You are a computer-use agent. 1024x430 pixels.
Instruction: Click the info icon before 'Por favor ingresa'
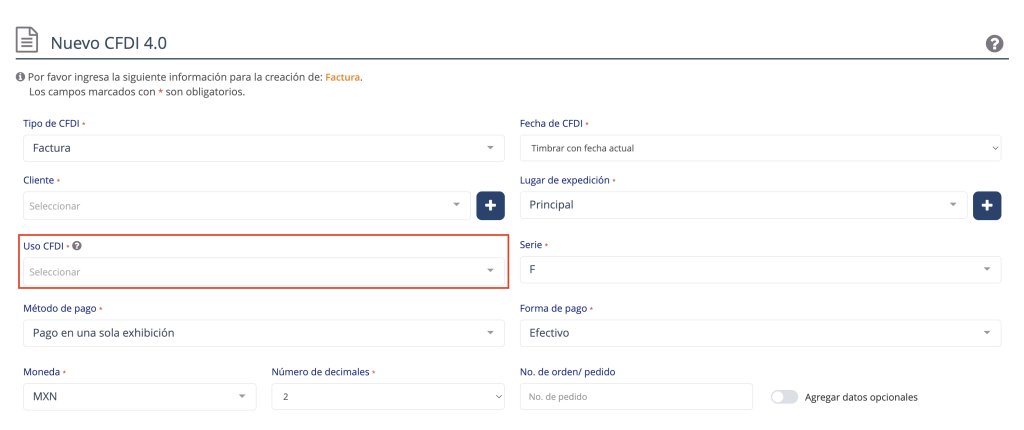click(20, 77)
